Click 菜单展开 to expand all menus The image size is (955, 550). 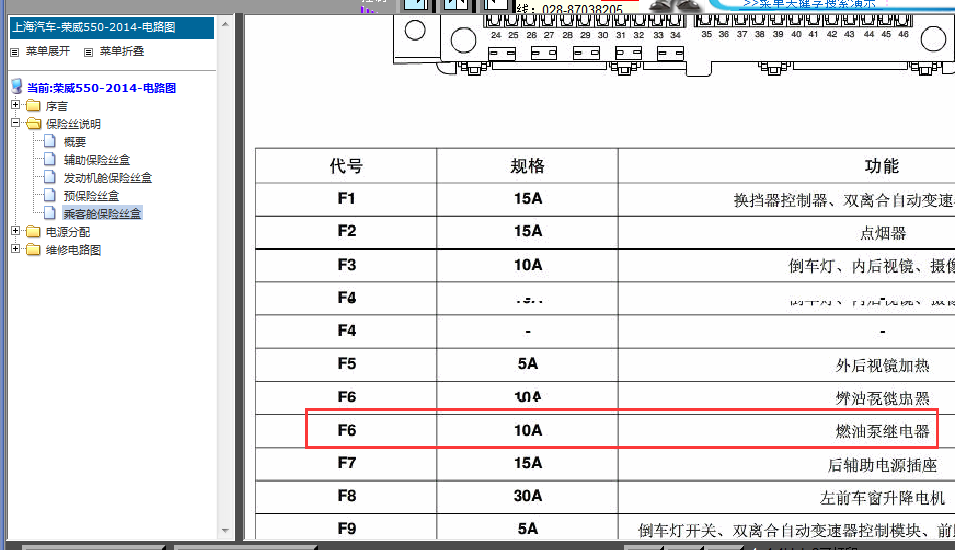48,51
